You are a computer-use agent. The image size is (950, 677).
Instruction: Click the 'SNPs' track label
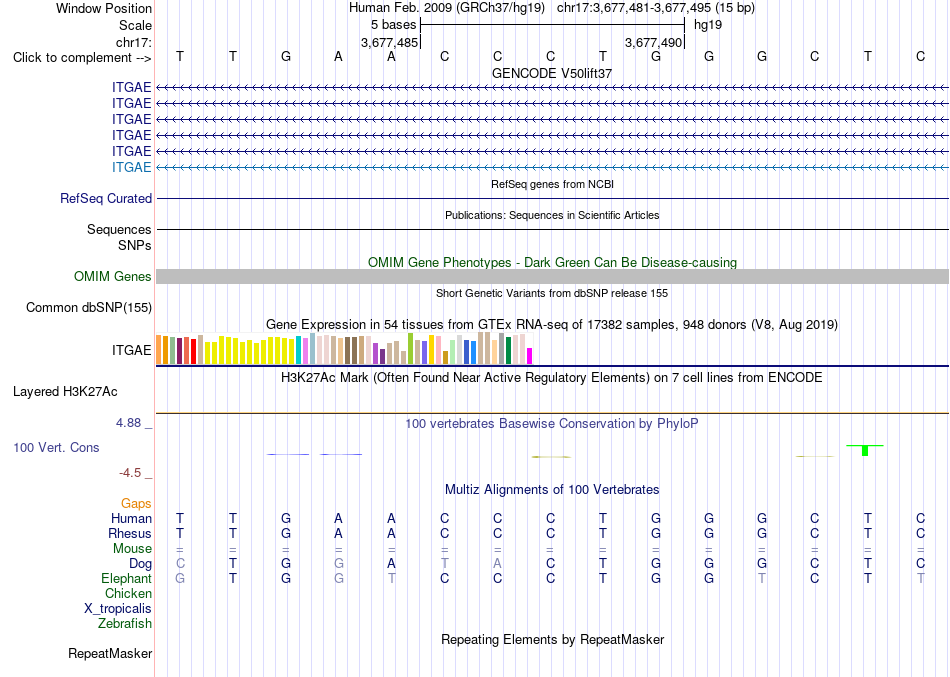point(135,245)
